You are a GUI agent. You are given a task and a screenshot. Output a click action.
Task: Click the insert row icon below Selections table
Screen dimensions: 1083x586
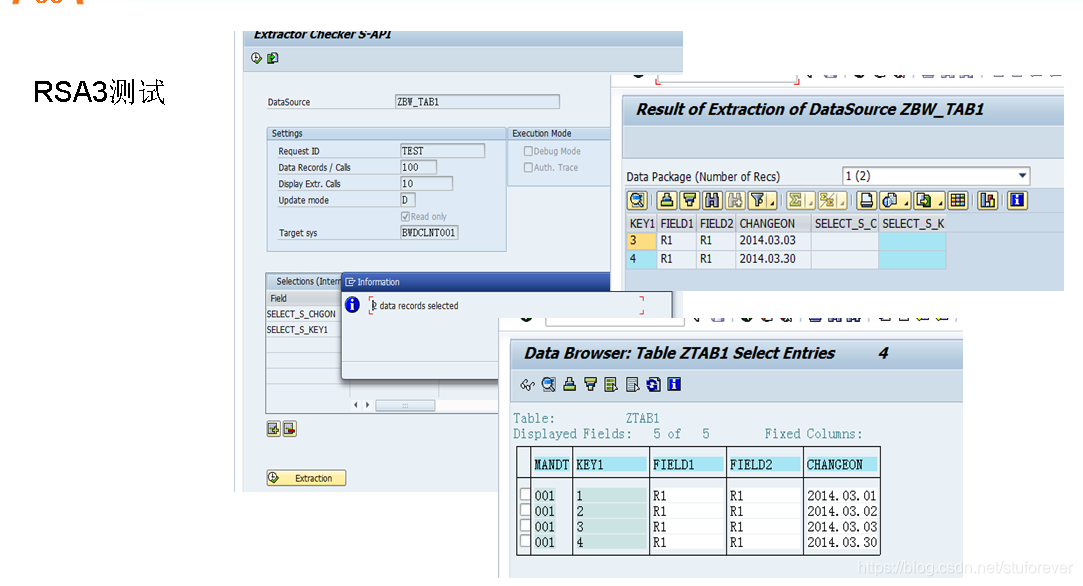click(274, 429)
